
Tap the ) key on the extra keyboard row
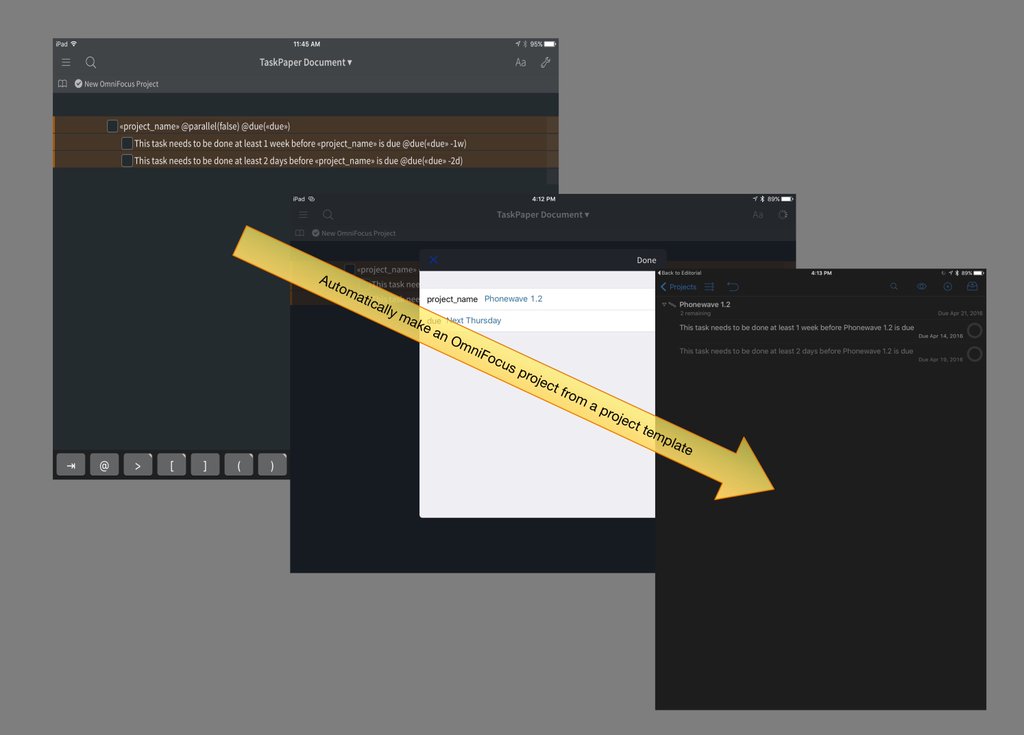tap(272, 465)
